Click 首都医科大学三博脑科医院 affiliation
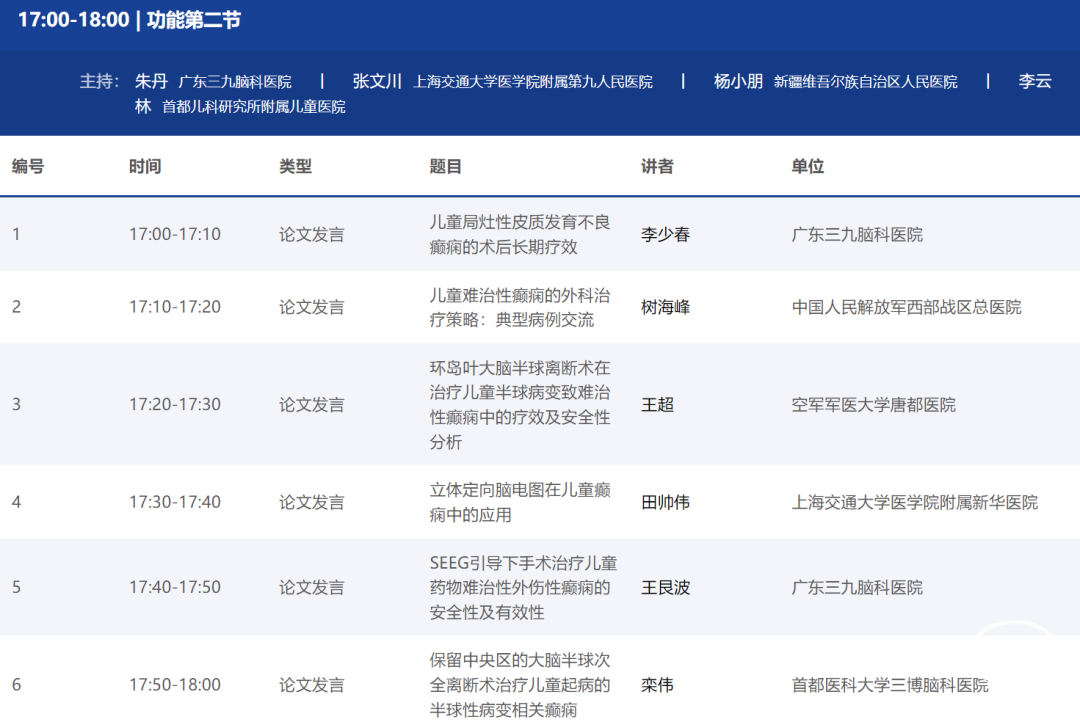 [890, 685]
